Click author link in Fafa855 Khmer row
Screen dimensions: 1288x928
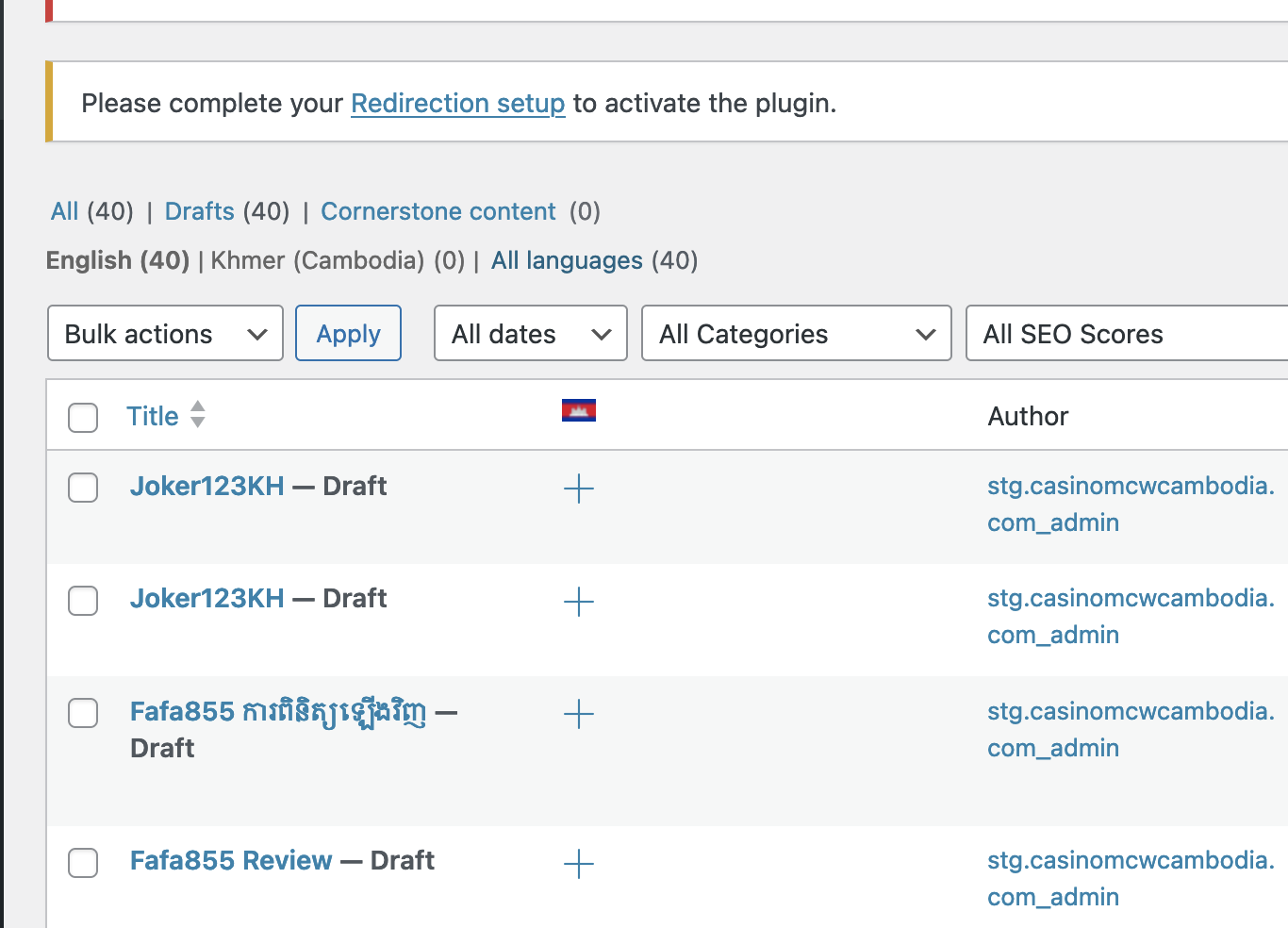[x=1131, y=729]
